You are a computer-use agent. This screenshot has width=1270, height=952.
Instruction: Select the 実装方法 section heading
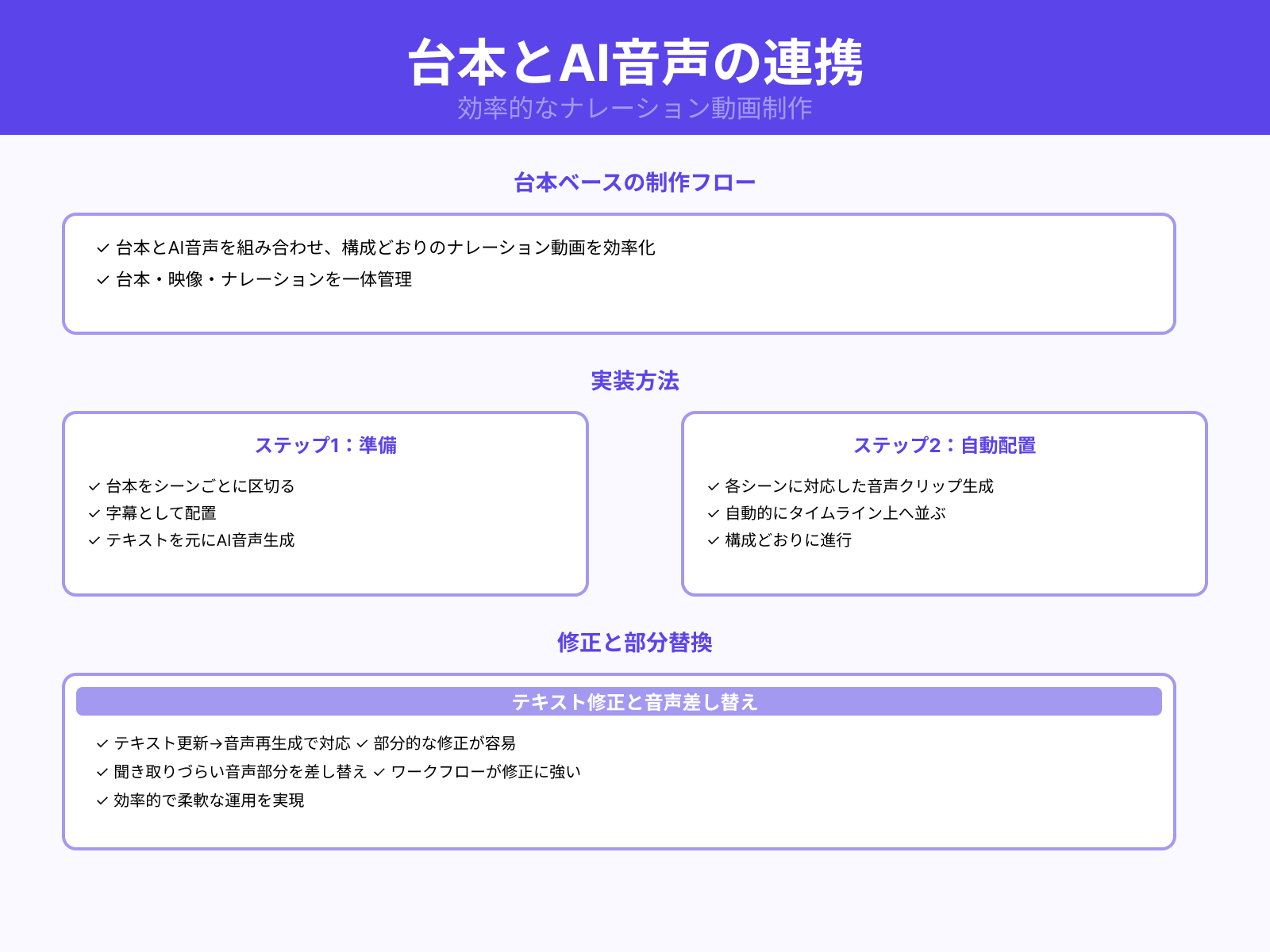[634, 382]
